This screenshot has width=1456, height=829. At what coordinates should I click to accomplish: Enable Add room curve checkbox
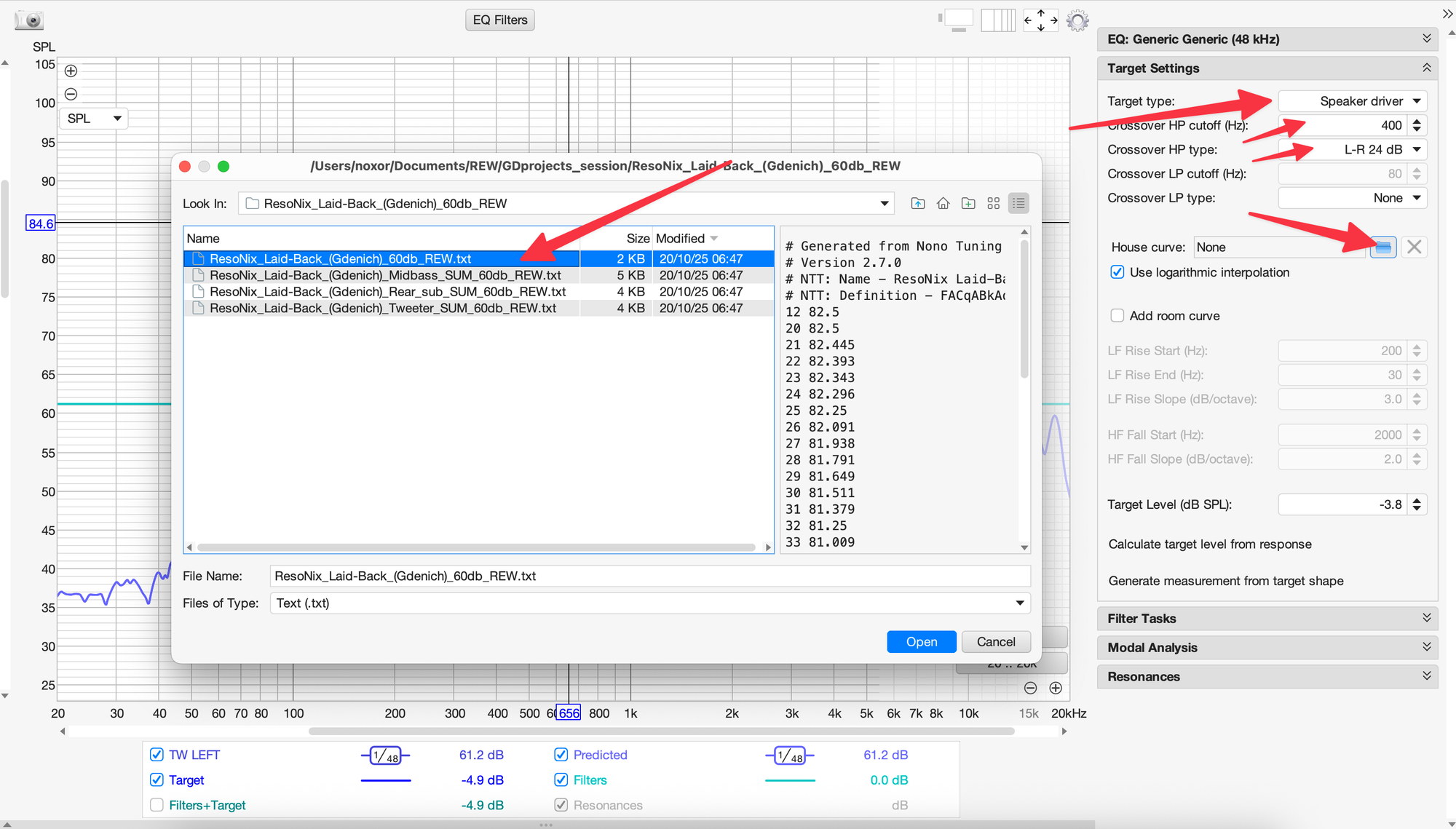click(1117, 316)
